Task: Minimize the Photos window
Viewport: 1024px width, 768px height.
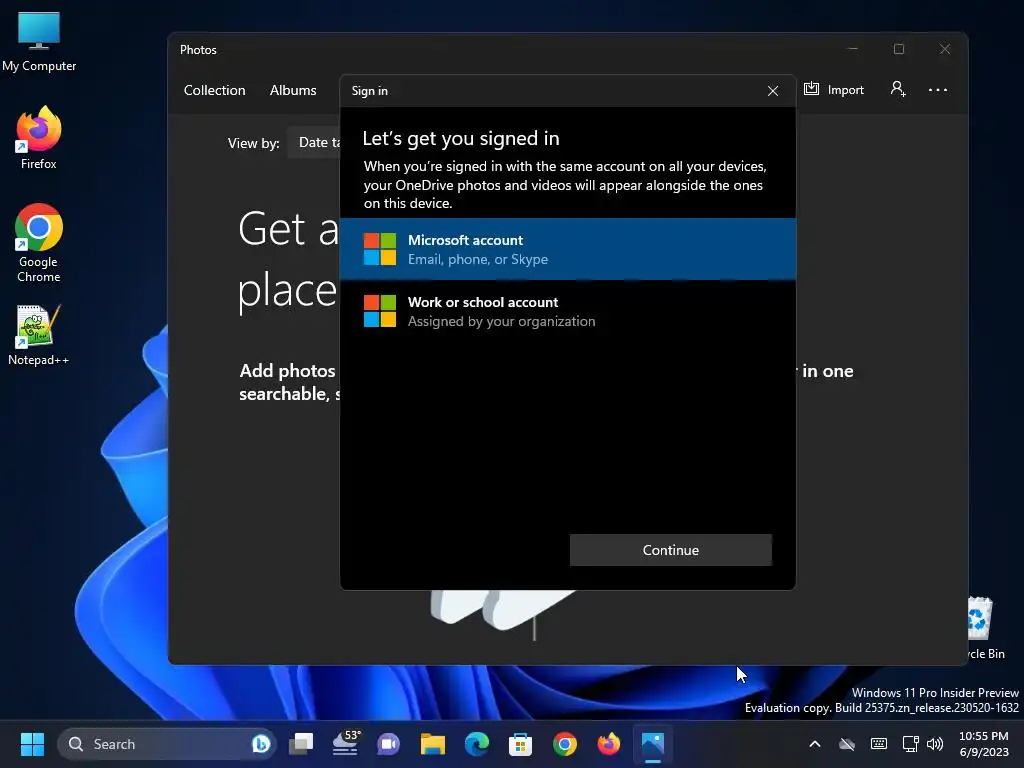Action: tap(853, 49)
